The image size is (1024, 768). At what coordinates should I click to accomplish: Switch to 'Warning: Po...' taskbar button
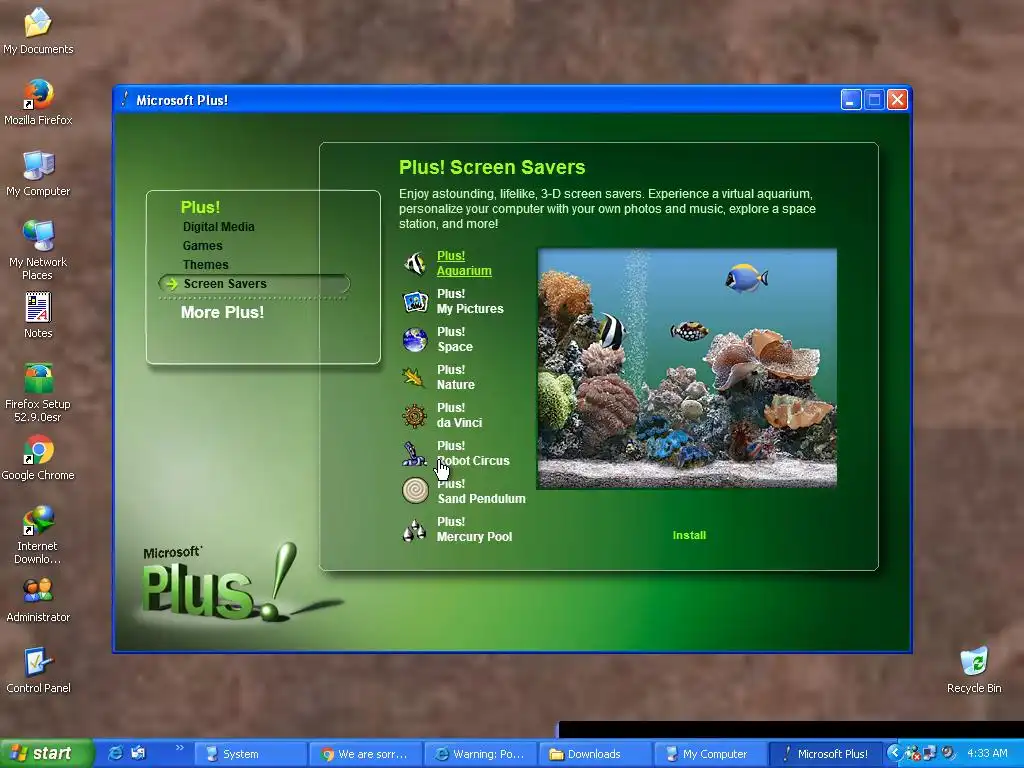(x=480, y=754)
